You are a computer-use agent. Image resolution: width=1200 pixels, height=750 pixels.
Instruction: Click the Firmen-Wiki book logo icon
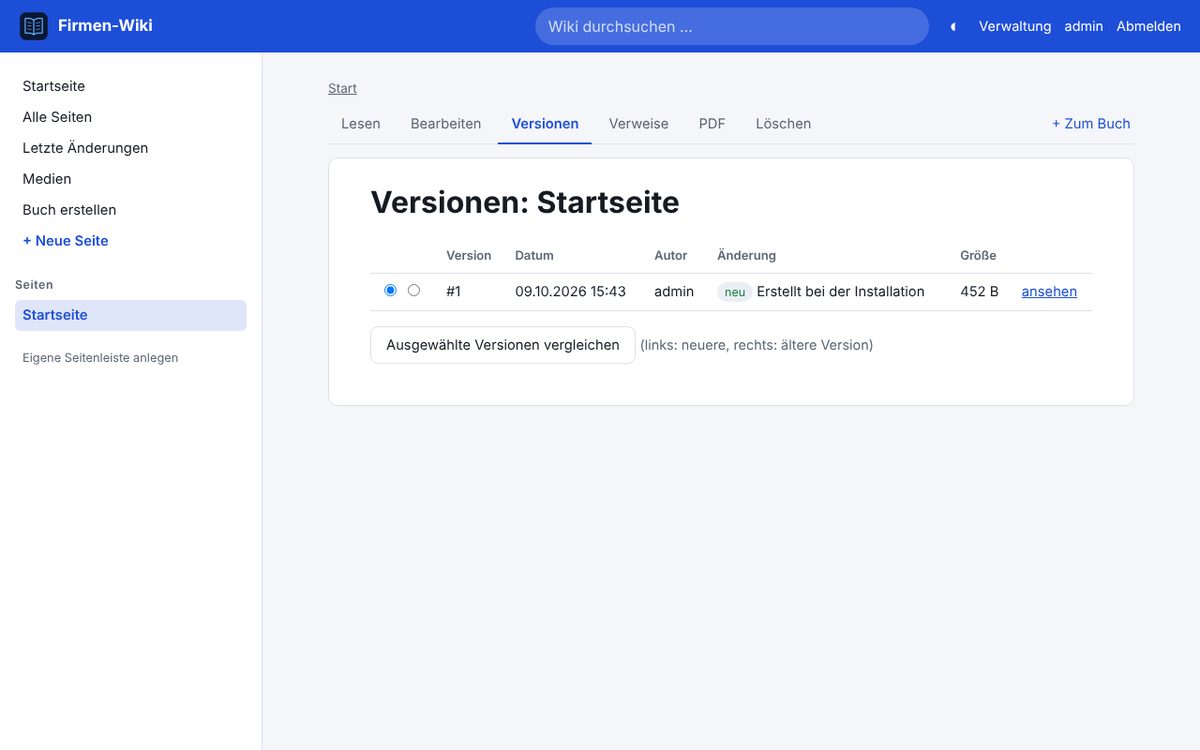pos(34,26)
